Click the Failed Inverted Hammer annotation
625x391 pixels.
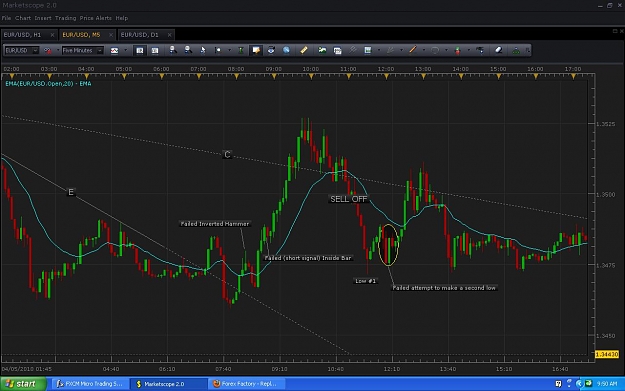215,224
